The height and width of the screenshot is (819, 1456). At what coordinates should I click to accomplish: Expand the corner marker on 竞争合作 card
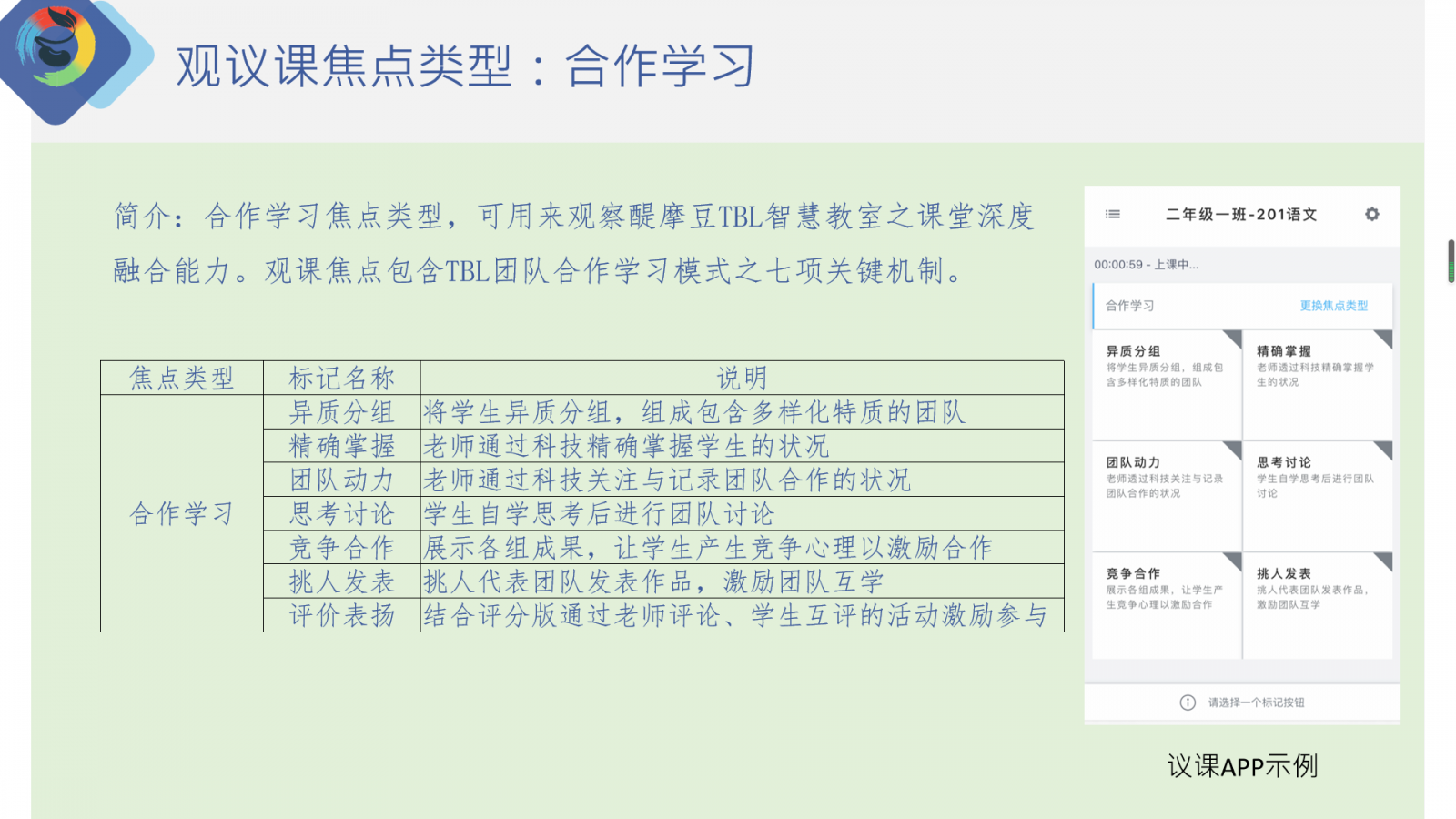pos(1234,560)
